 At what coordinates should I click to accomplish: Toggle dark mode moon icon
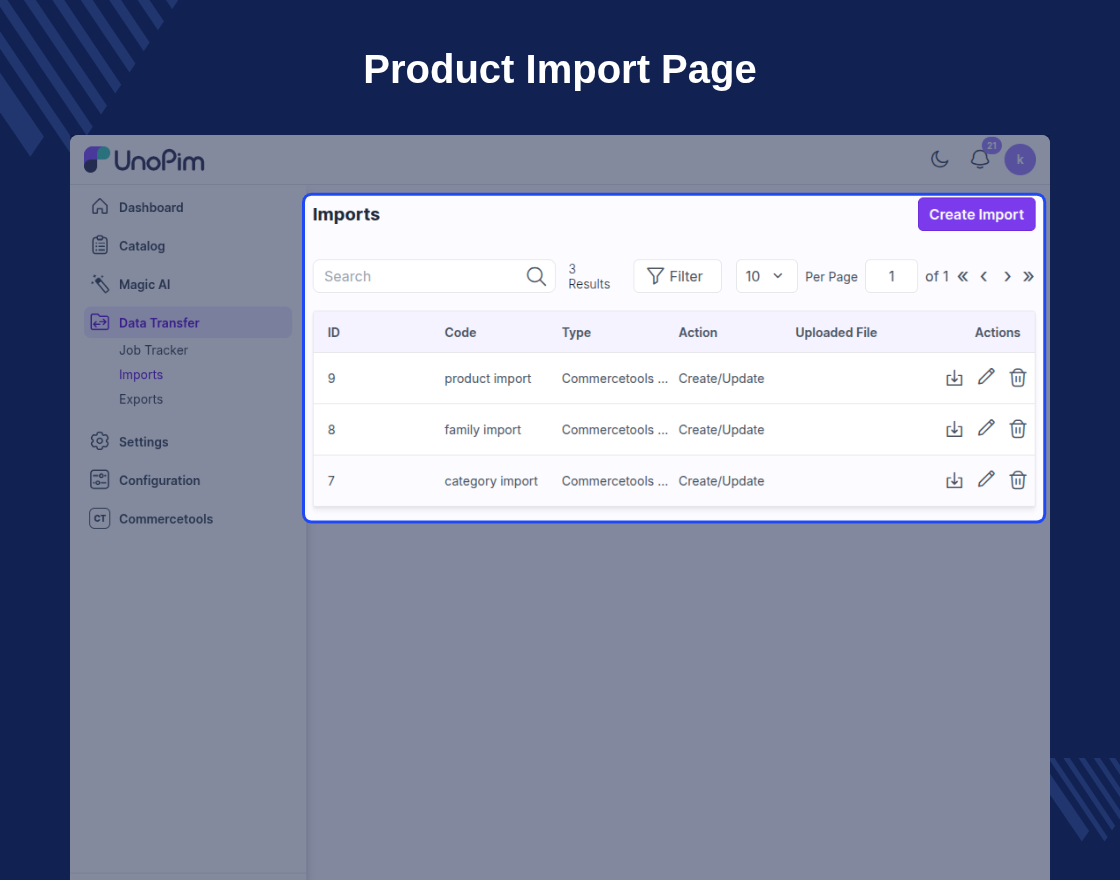coord(939,159)
